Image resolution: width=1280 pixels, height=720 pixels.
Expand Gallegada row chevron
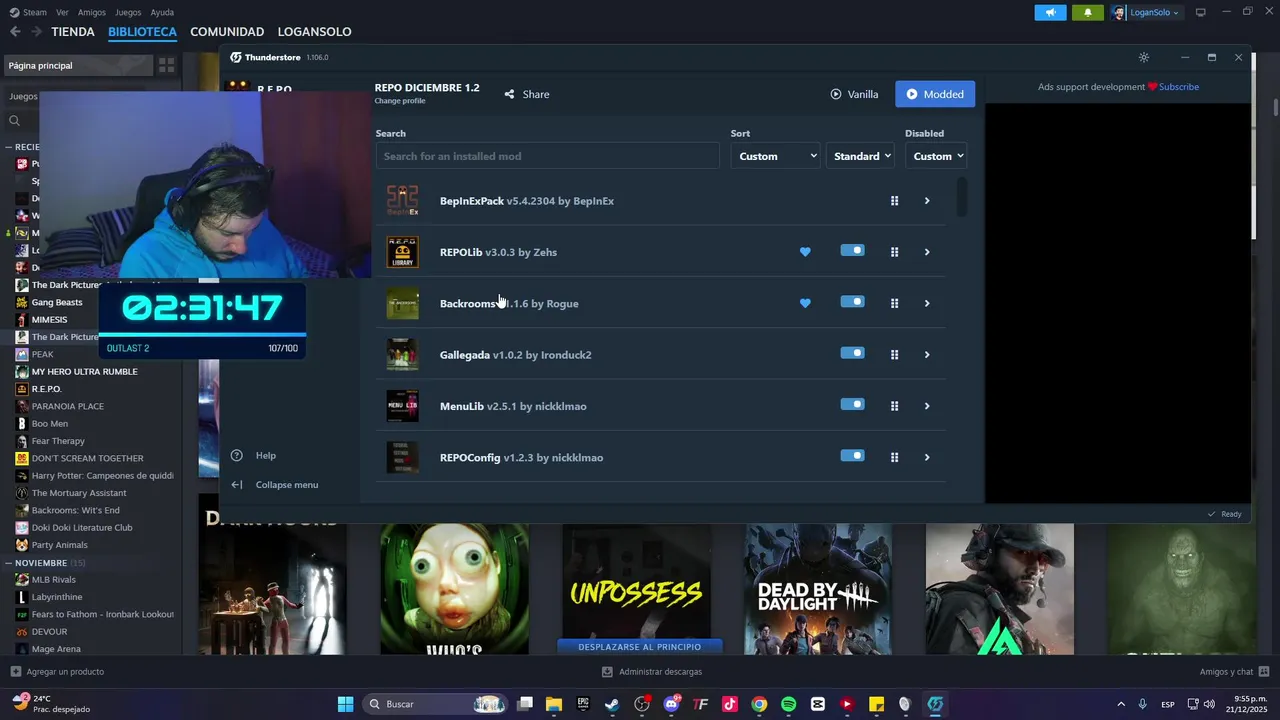pyautogui.click(x=927, y=355)
